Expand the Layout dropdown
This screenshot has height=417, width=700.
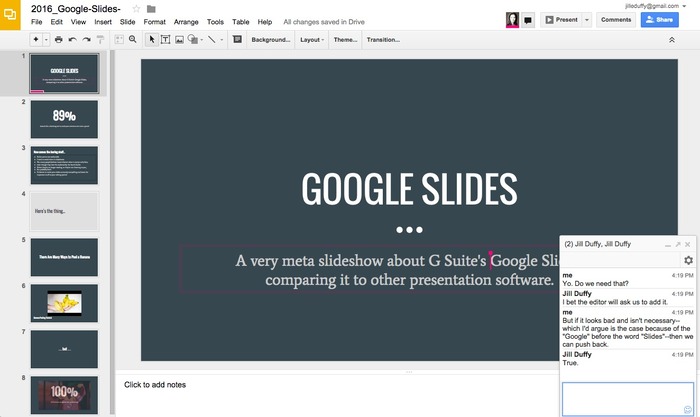pos(311,39)
